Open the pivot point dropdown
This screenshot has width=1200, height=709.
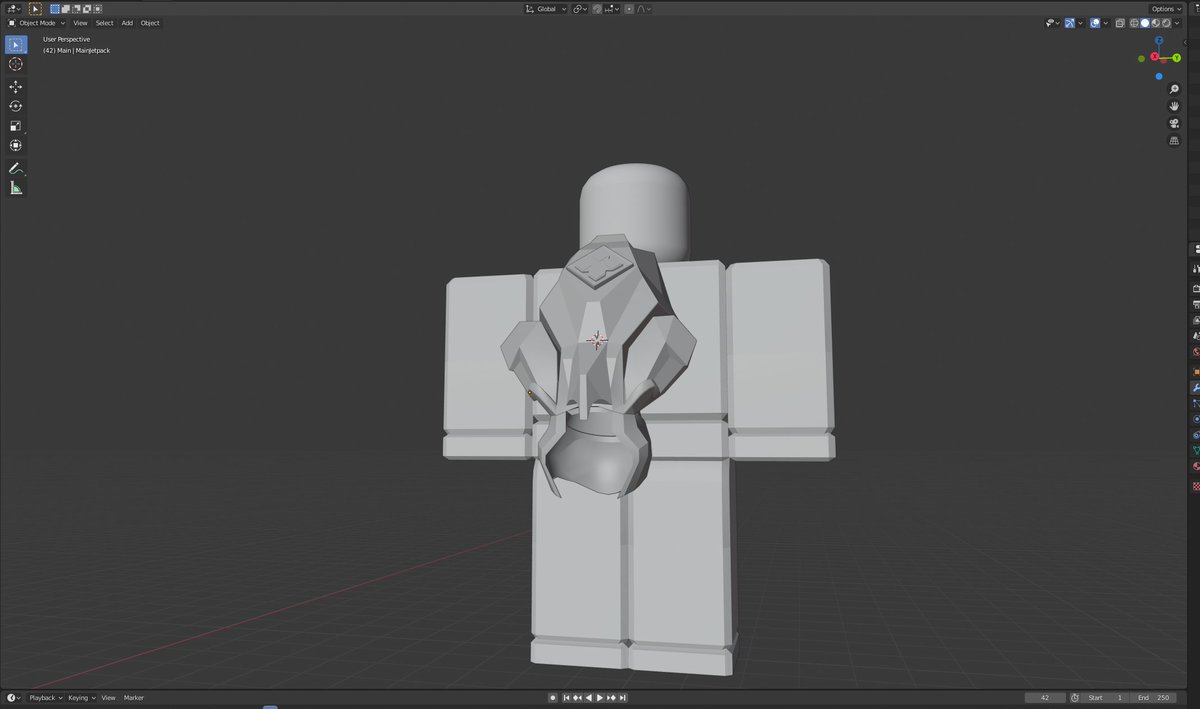[580, 9]
